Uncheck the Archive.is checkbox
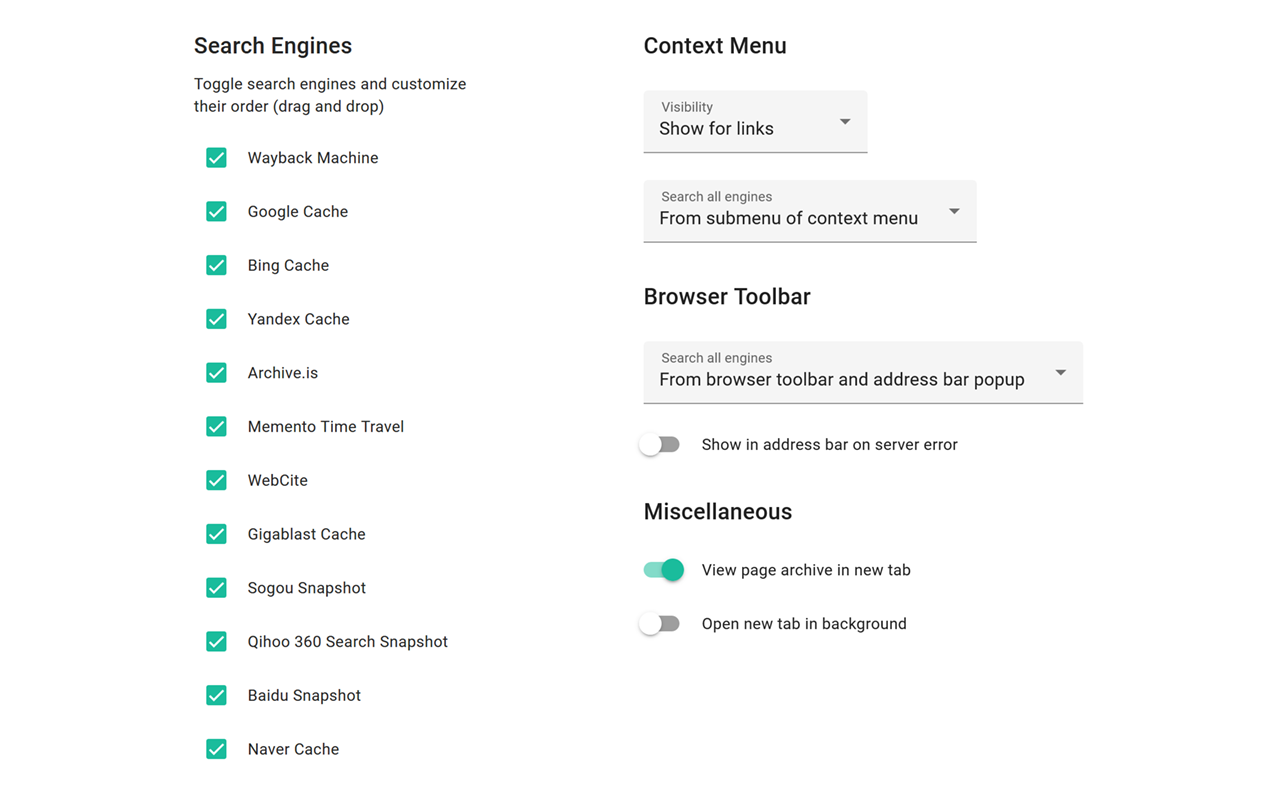 [x=216, y=373]
